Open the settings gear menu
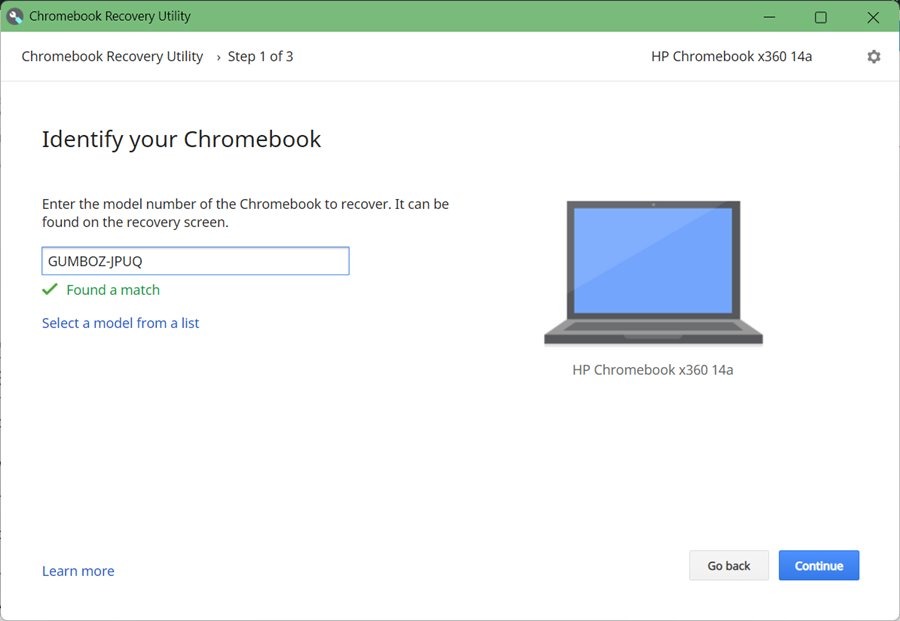The image size is (900, 621). click(x=873, y=57)
